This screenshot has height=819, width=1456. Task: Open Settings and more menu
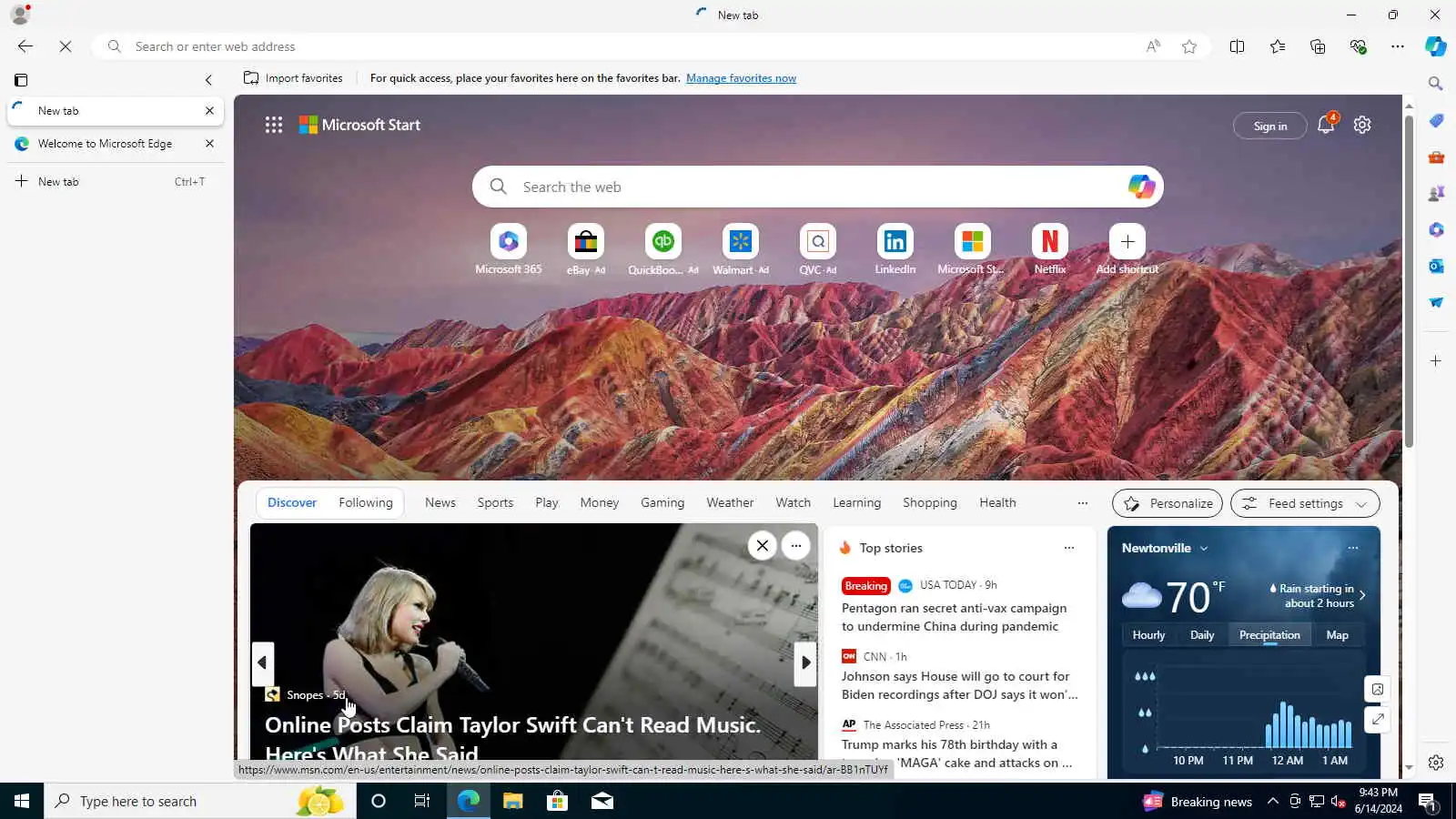(x=1398, y=46)
